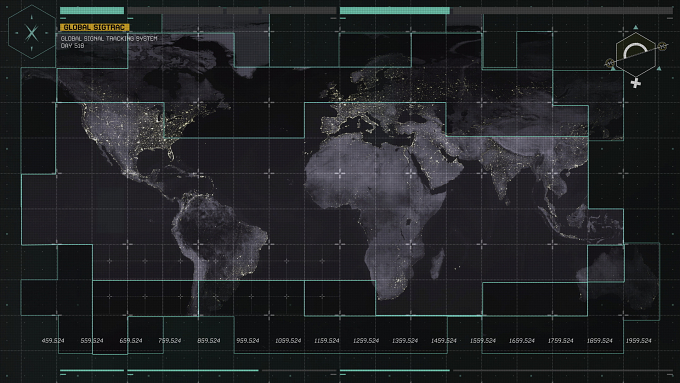Click scale value 559.524
This screenshot has height=383, width=680.
pyautogui.click(x=92, y=340)
